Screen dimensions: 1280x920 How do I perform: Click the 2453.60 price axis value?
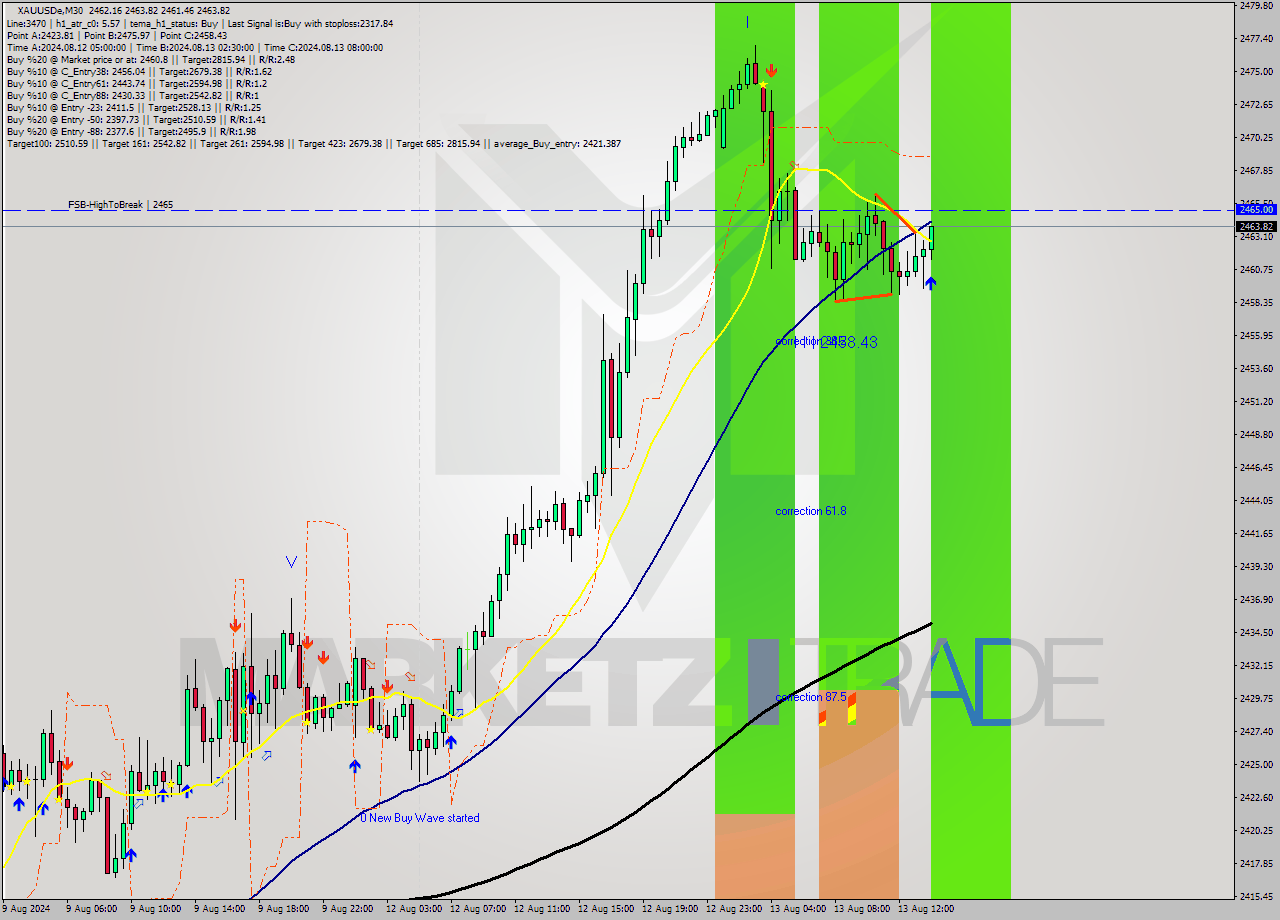[x=1256, y=368]
